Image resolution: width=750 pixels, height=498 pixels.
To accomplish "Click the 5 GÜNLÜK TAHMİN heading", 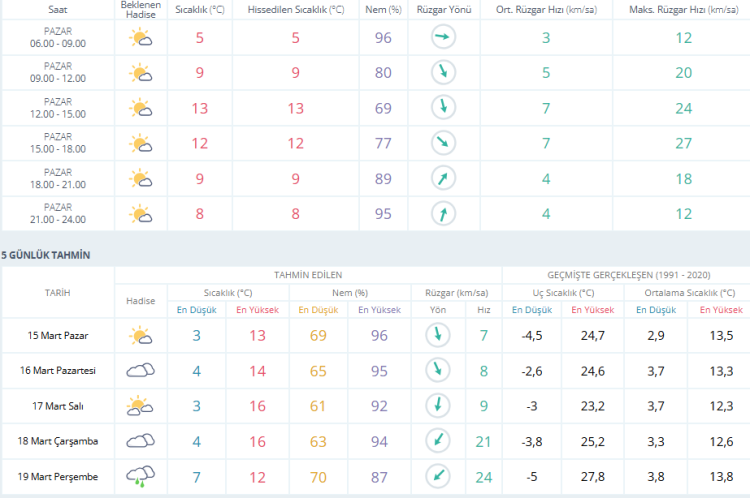I will (x=45, y=255).
